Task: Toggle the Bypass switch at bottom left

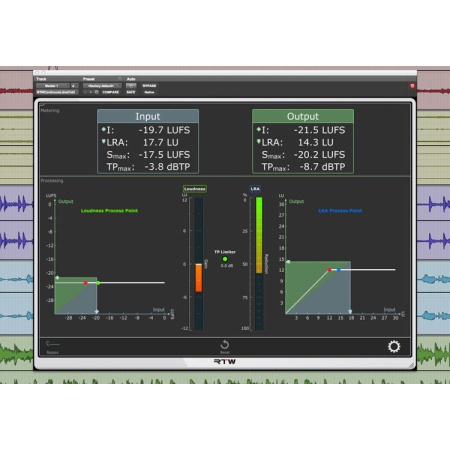Action: 53,344
